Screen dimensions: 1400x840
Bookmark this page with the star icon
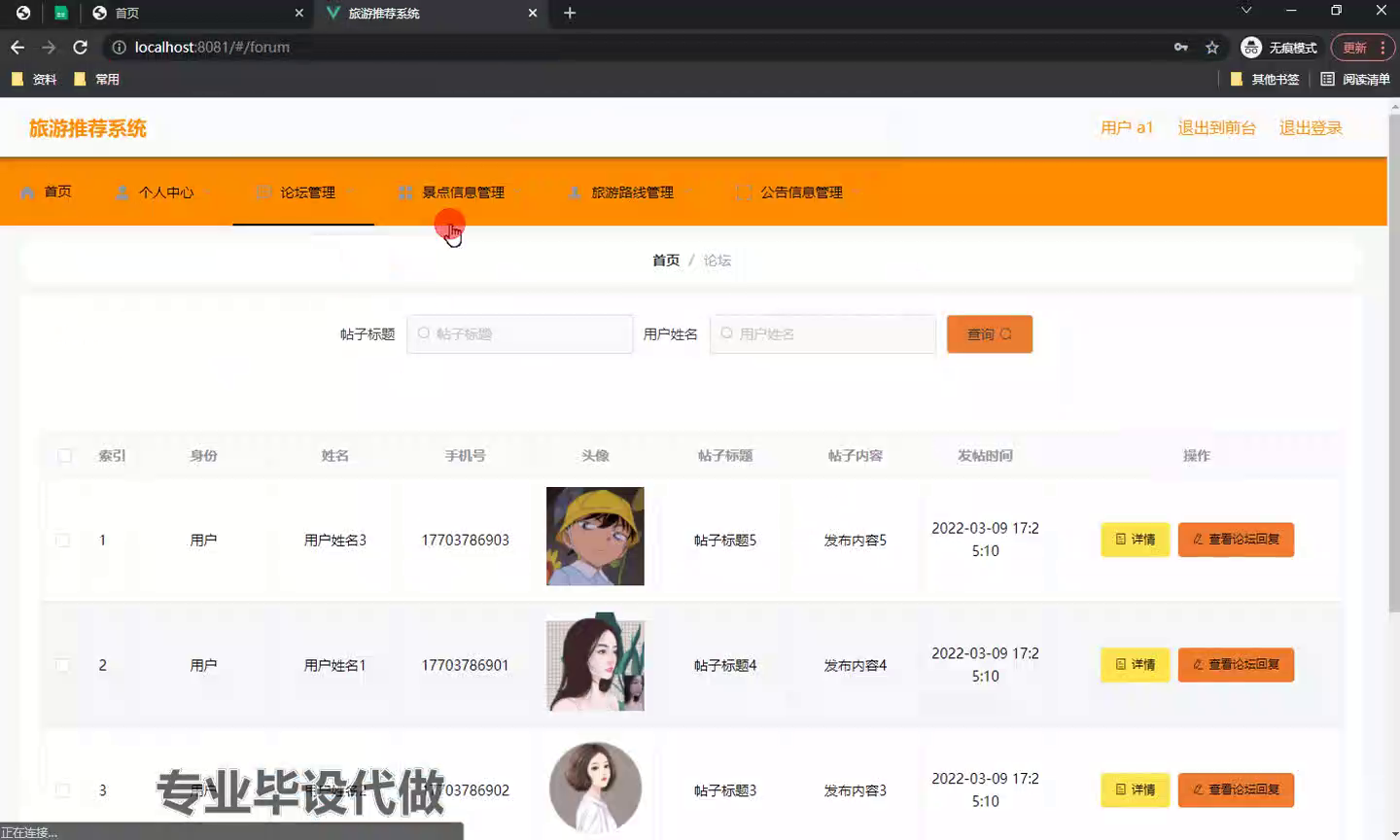pos(1212,47)
